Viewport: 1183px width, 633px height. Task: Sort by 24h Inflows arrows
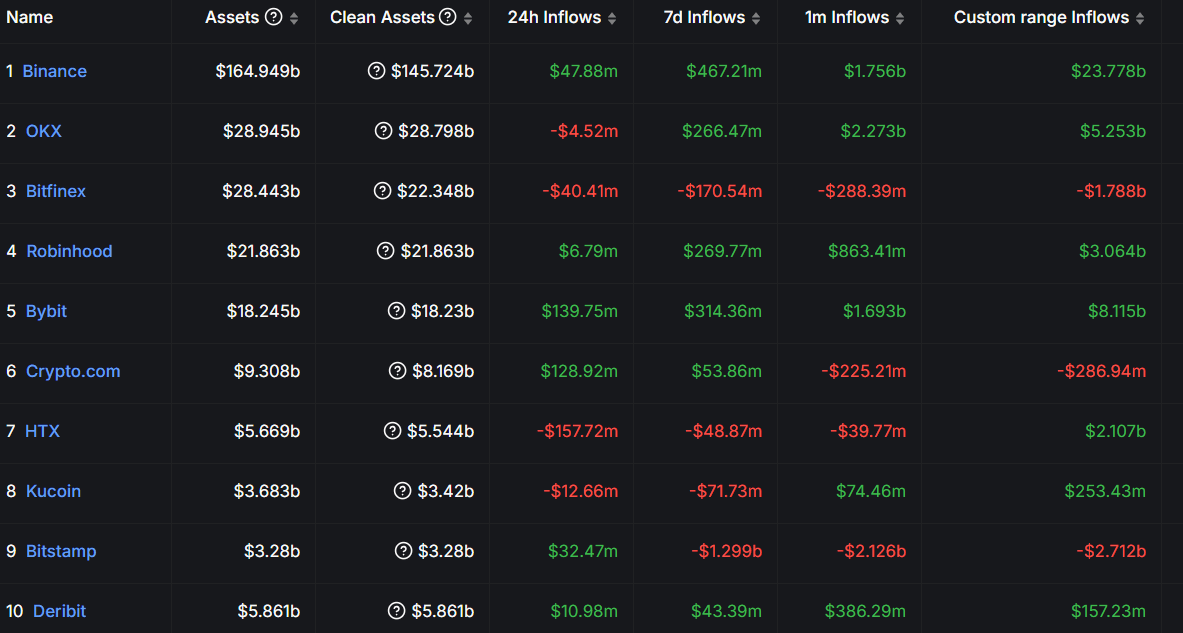pos(612,18)
